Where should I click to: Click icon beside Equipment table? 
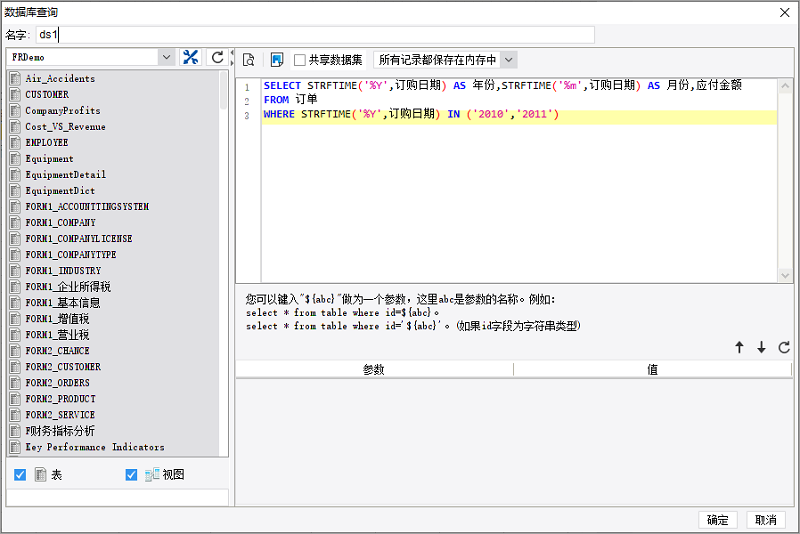pos(16,159)
